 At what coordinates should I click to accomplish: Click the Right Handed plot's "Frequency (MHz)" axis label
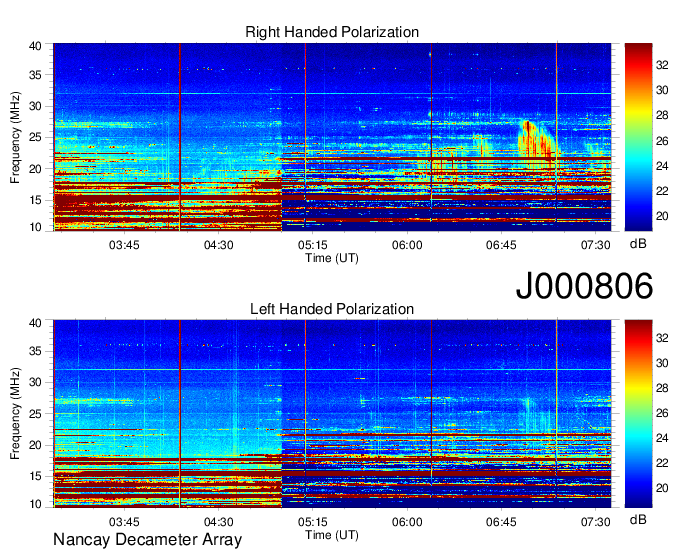[x=15, y=137]
